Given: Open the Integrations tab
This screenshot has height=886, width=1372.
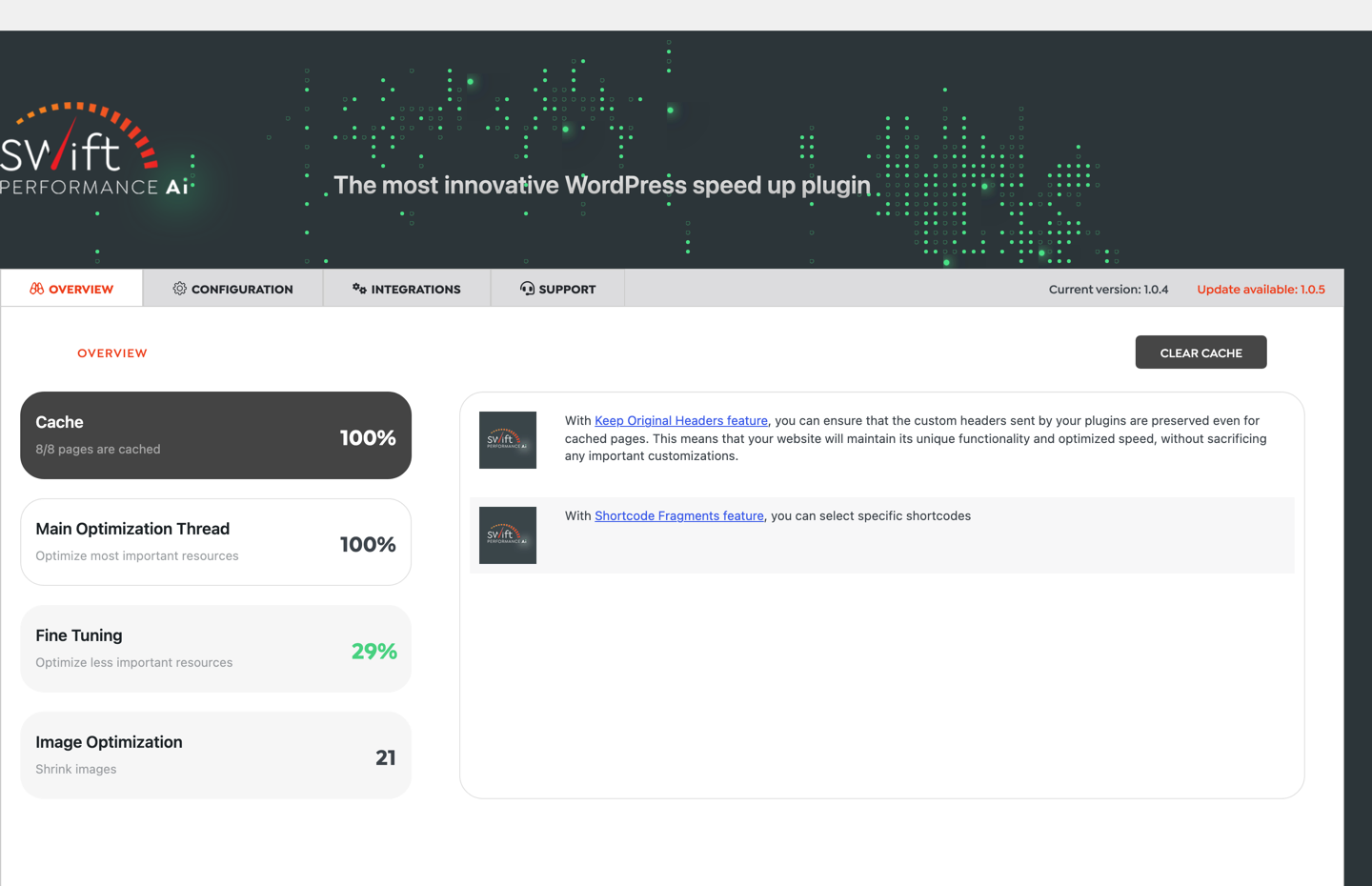Looking at the screenshot, I should click(x=407, y=289).
